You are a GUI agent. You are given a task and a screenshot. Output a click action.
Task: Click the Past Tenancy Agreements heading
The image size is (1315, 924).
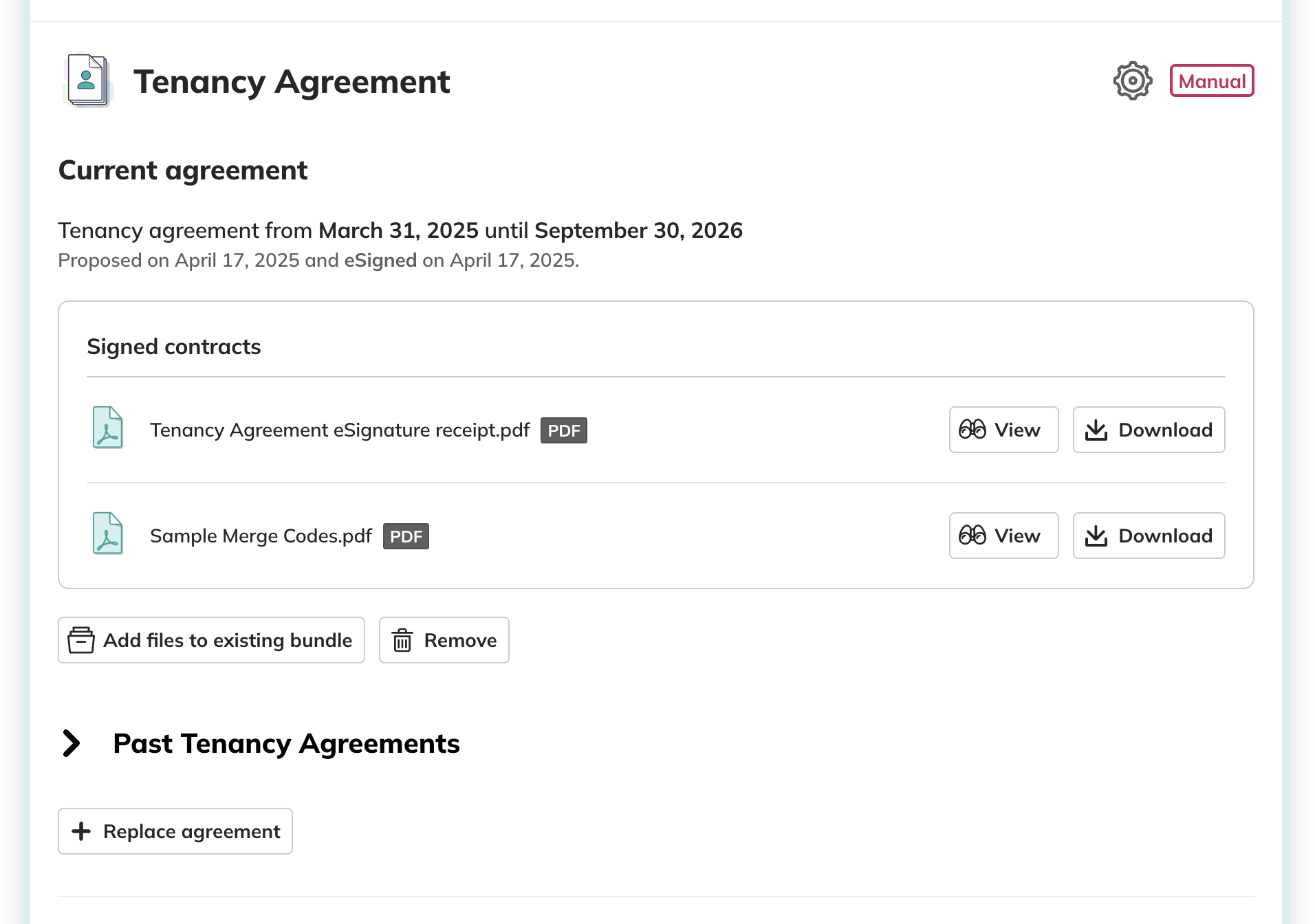tap(286, 743)
